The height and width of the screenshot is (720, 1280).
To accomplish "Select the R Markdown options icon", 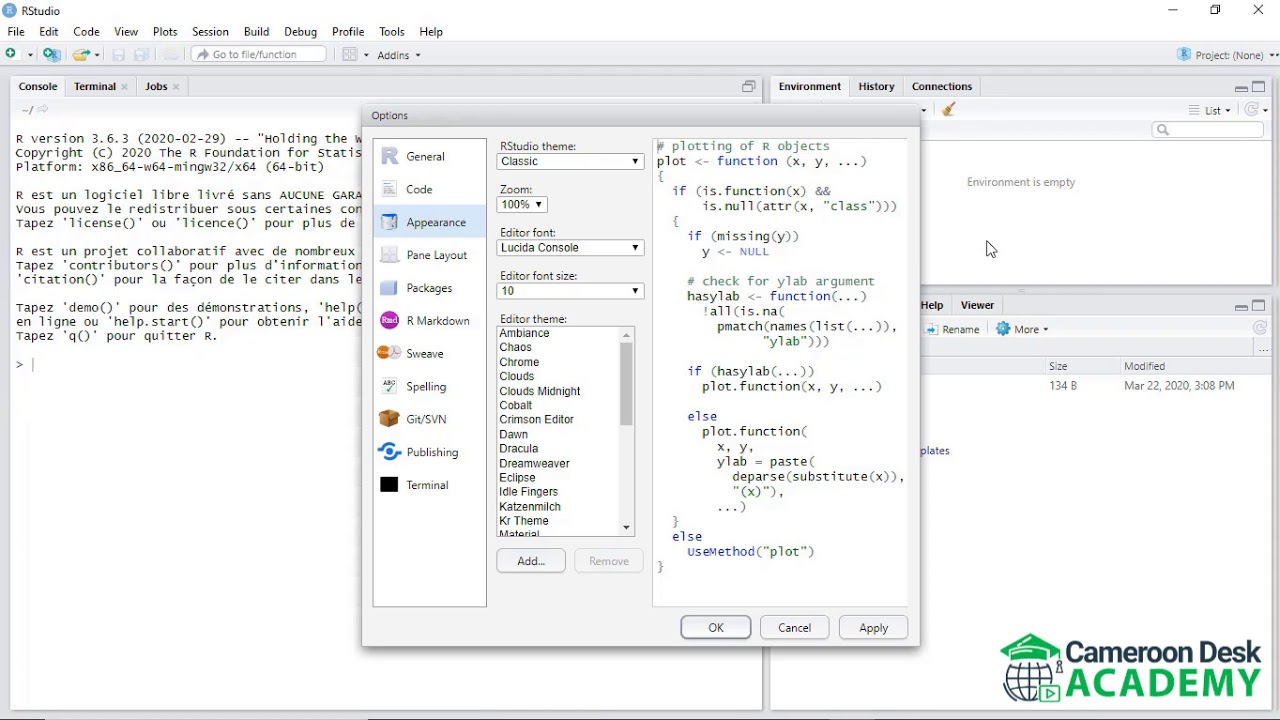I will click(389, 321).
